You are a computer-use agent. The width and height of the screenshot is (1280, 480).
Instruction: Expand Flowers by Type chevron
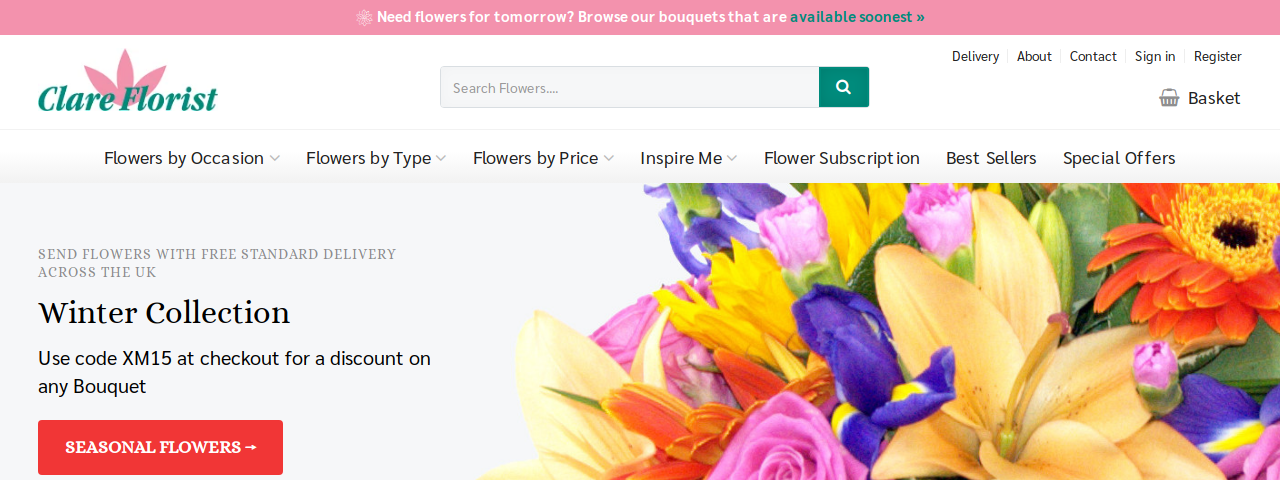441,158
